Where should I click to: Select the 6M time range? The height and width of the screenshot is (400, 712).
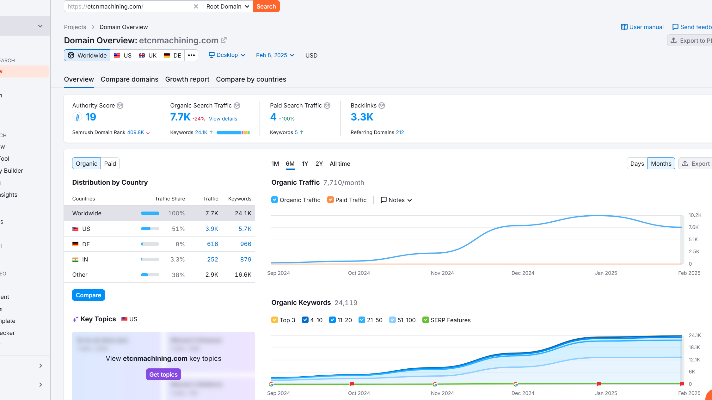290,164
